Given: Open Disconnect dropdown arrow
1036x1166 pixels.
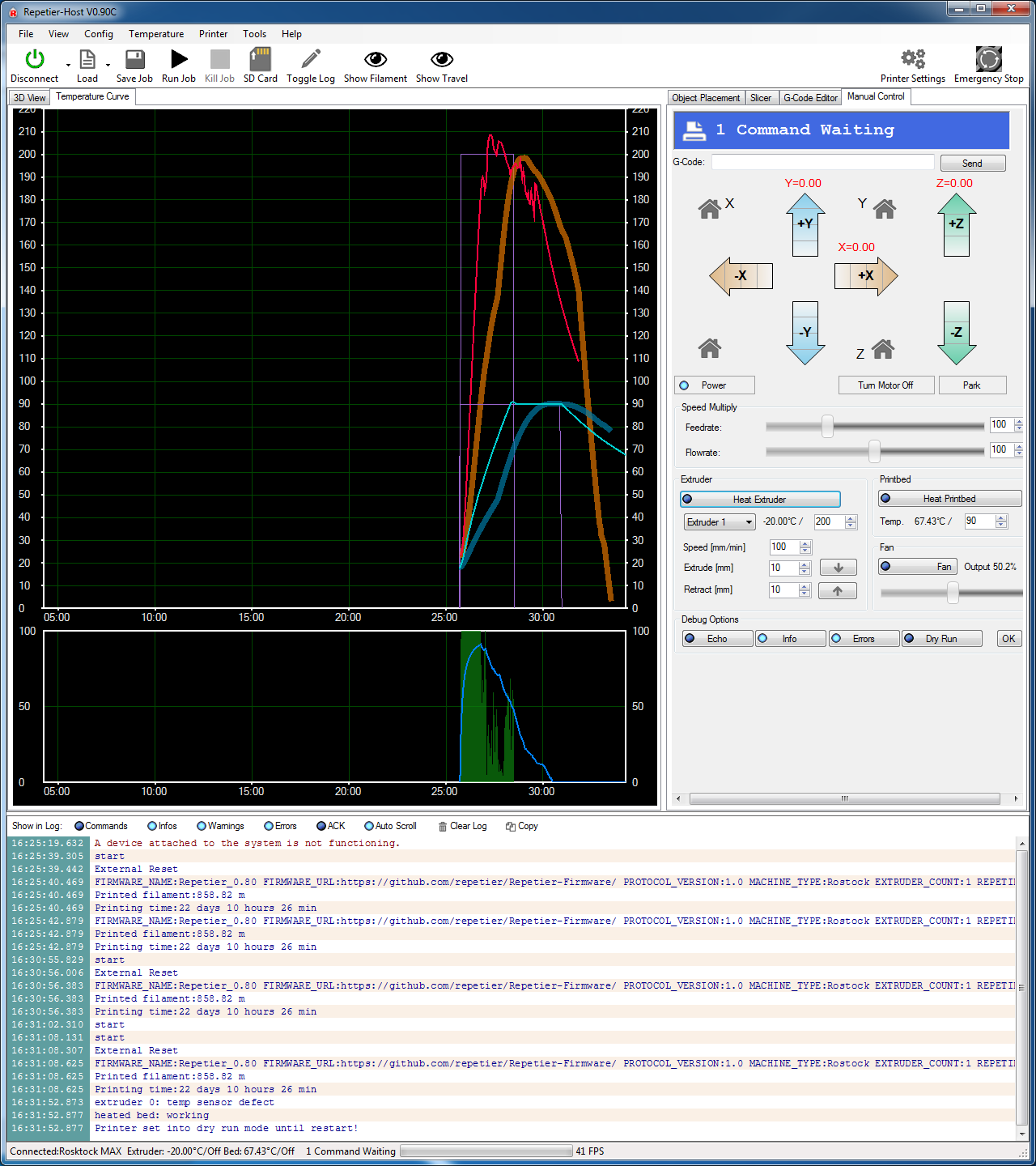Looking at the screenshot, I should [x=68, y=65].
